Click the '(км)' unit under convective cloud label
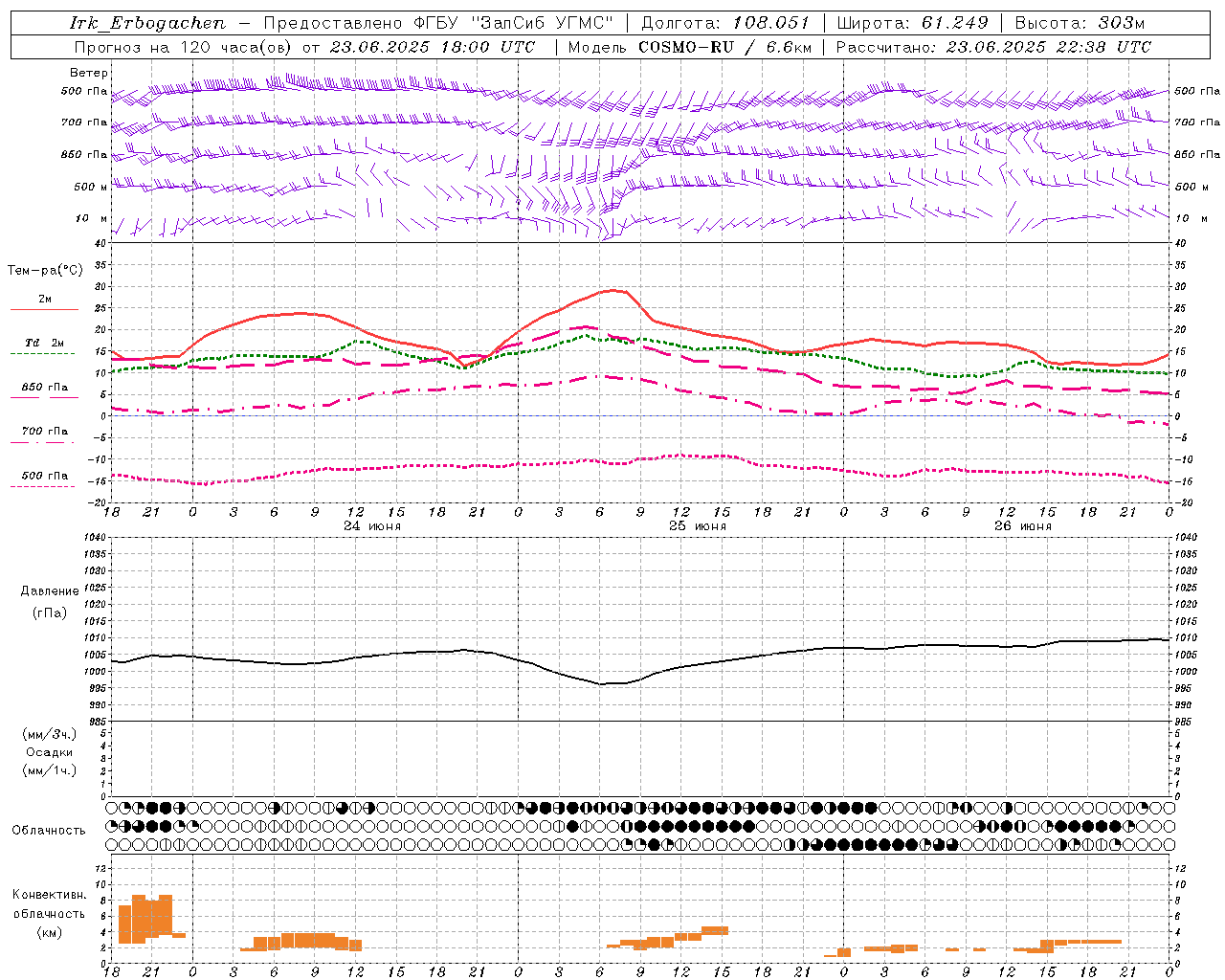The width and height of the screenshot is (1225, 980). [50, 932]
